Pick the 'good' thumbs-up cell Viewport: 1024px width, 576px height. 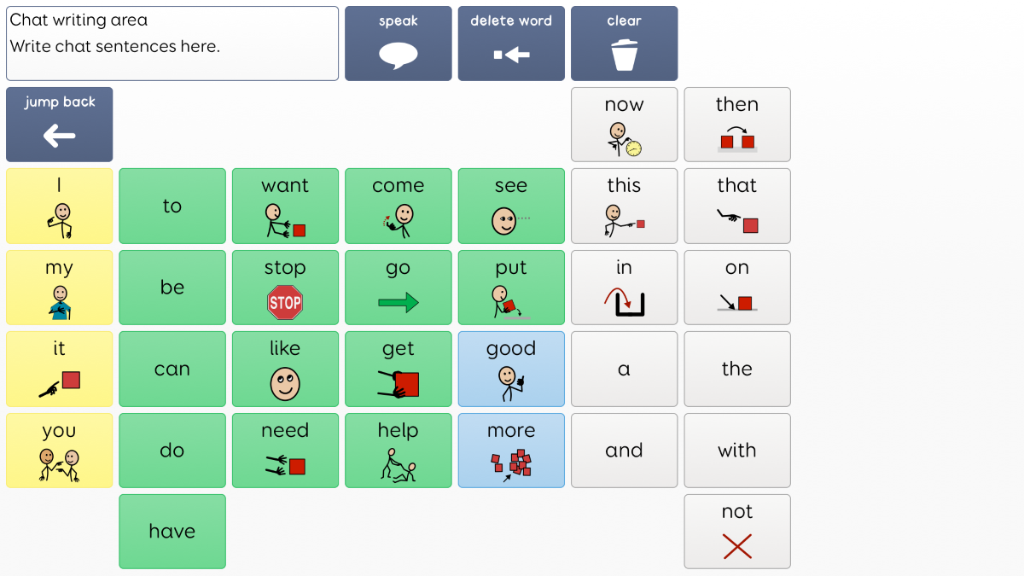(x=511, y=369)
